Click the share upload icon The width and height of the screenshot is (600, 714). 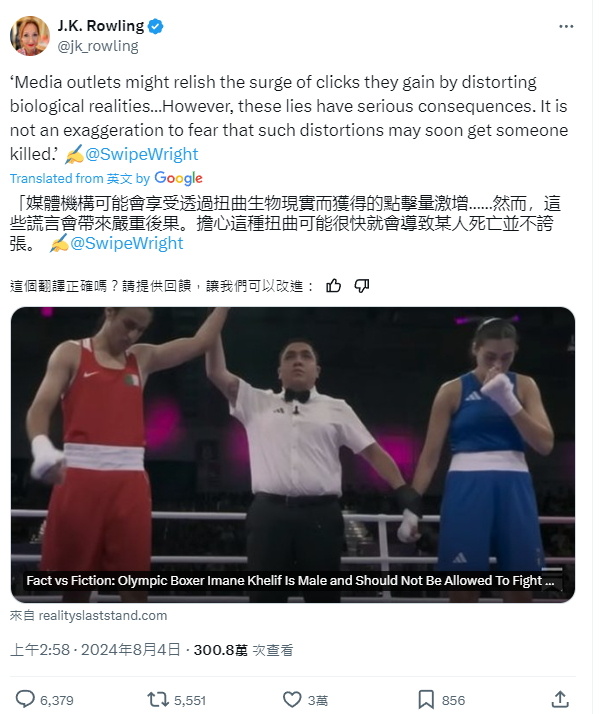(560, 699)
